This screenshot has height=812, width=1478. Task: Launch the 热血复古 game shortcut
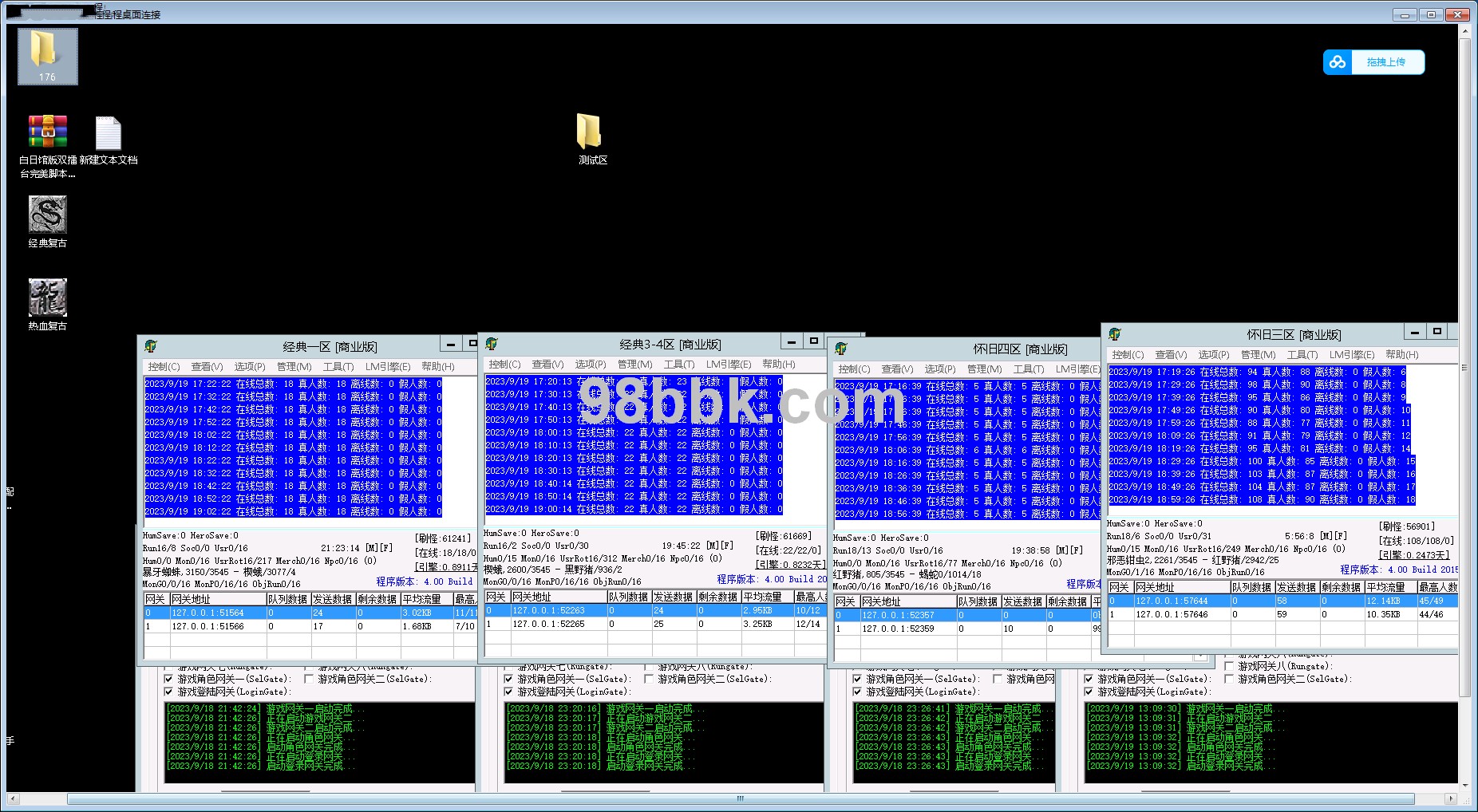tap(47, 298)
